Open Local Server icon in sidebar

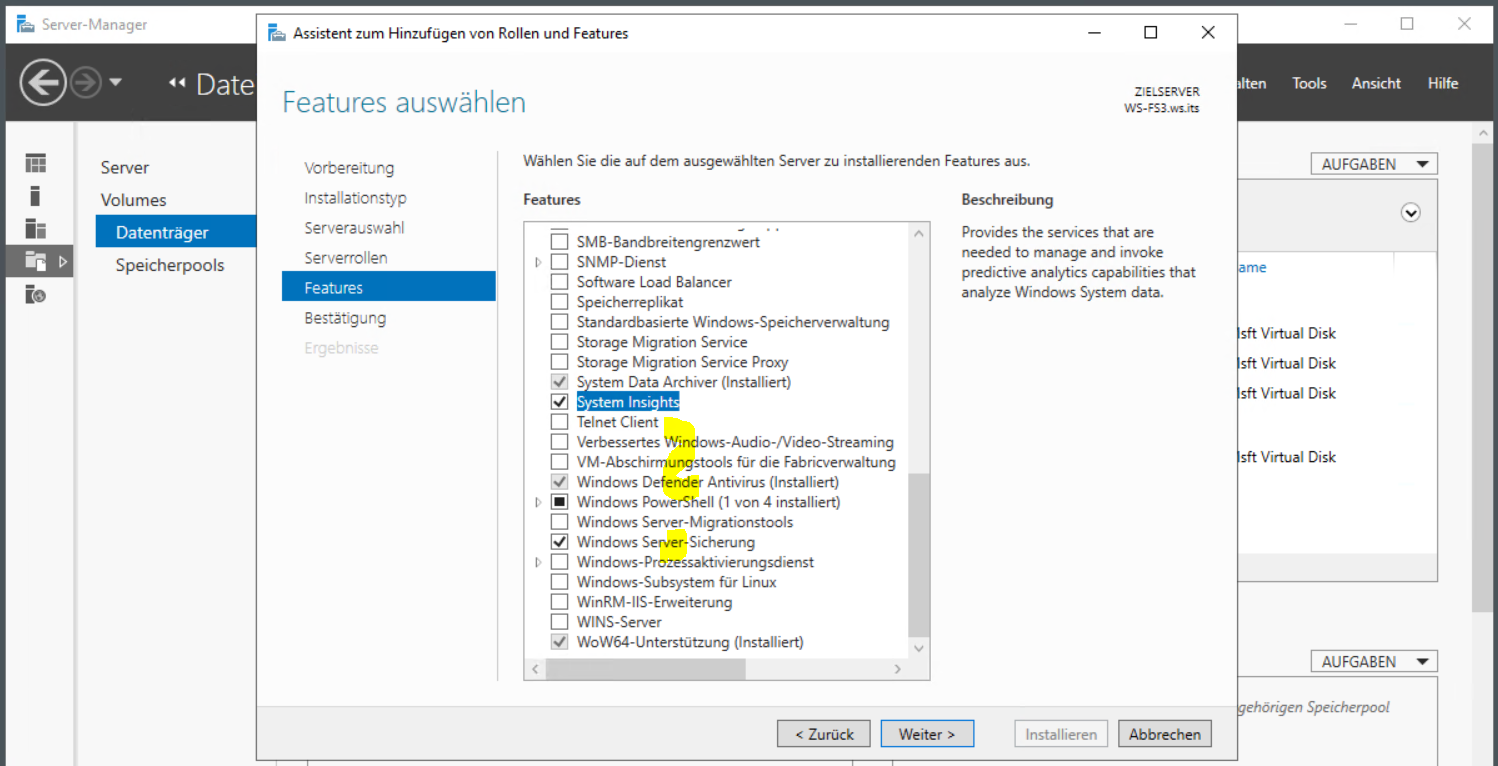coord(36,196)
